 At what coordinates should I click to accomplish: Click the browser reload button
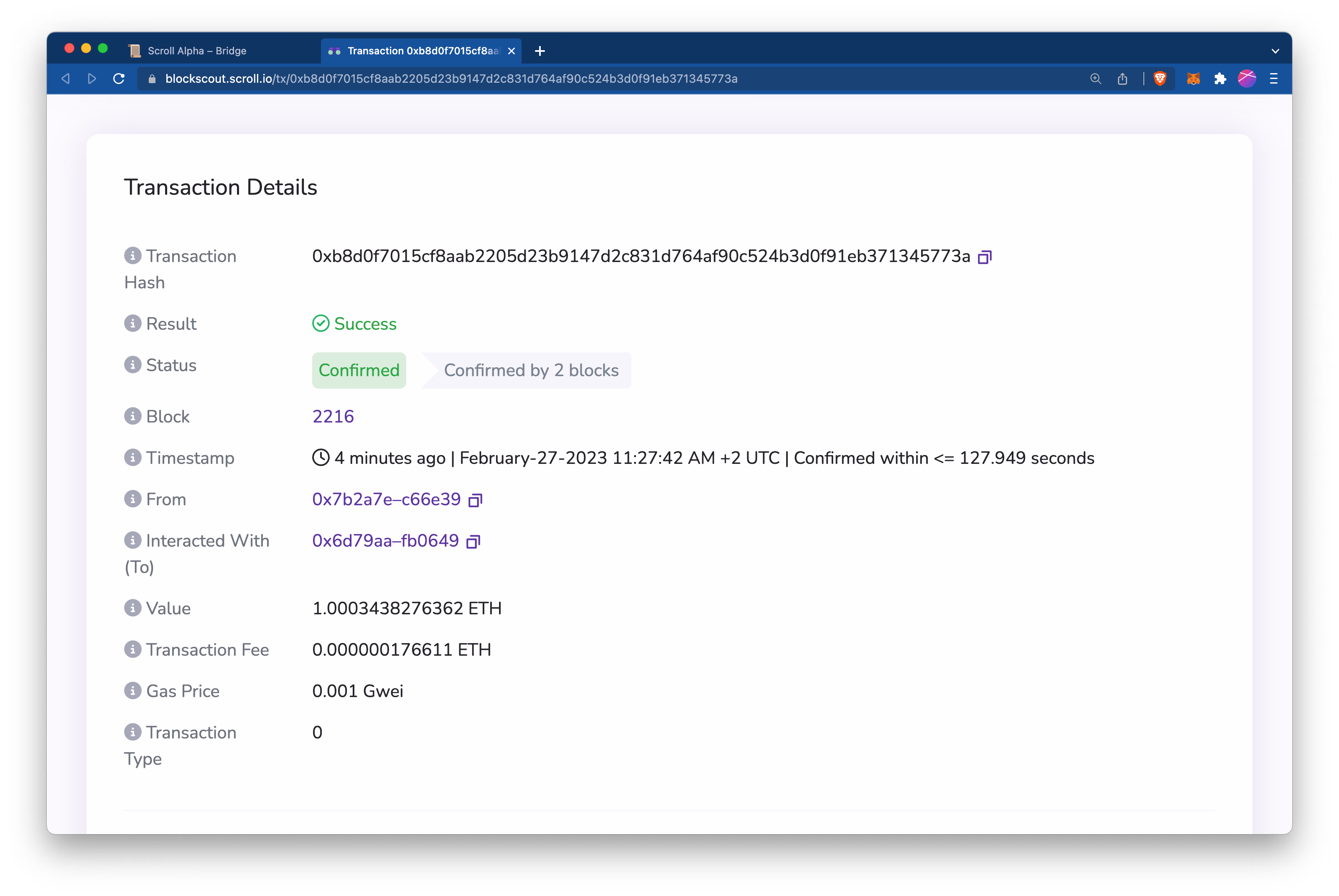tap(119, 79)
